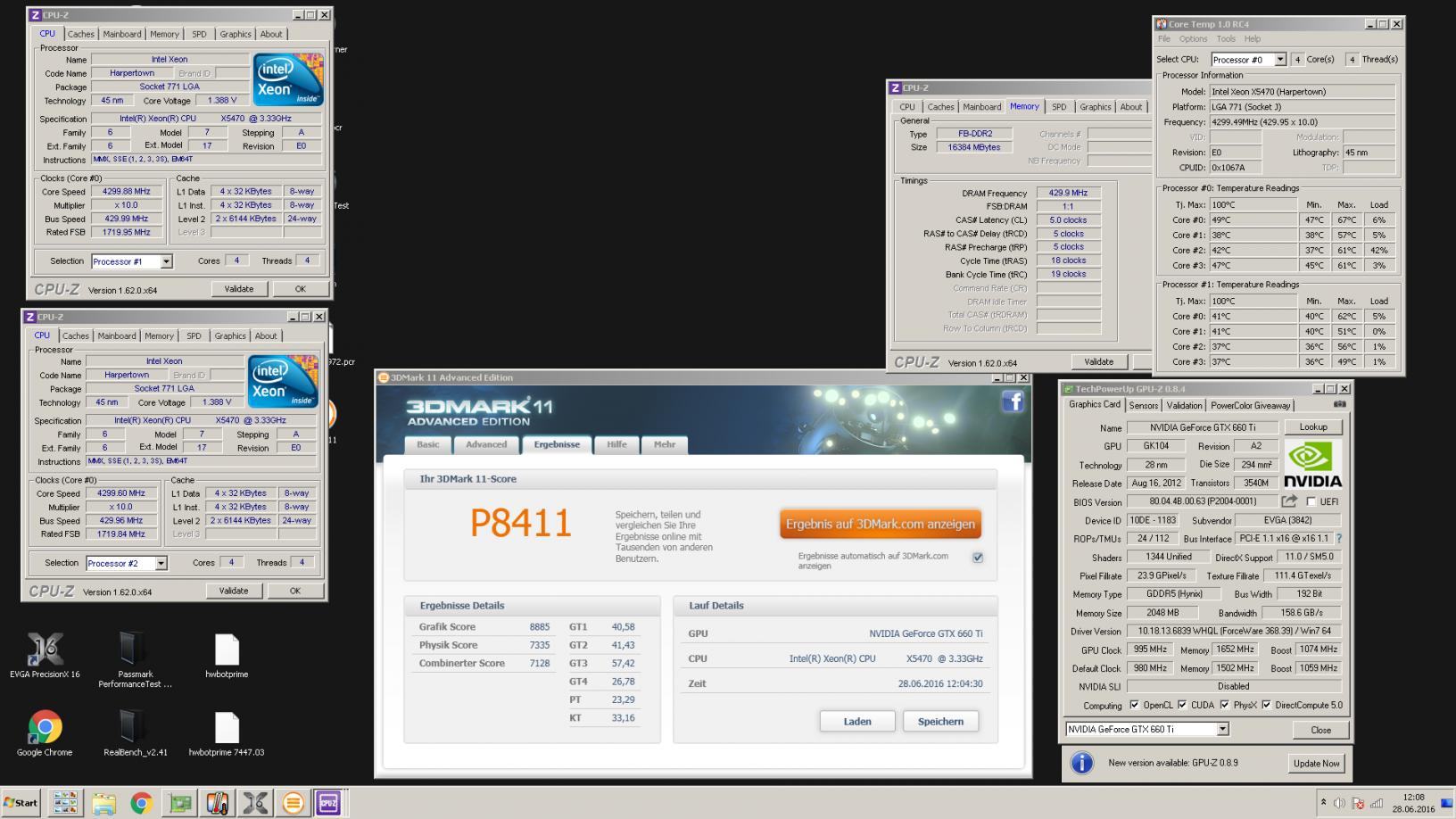
Task: Open the hwbotprime 7447.03 desktop file
Action: pyautogui.click(x=227, y=734)
